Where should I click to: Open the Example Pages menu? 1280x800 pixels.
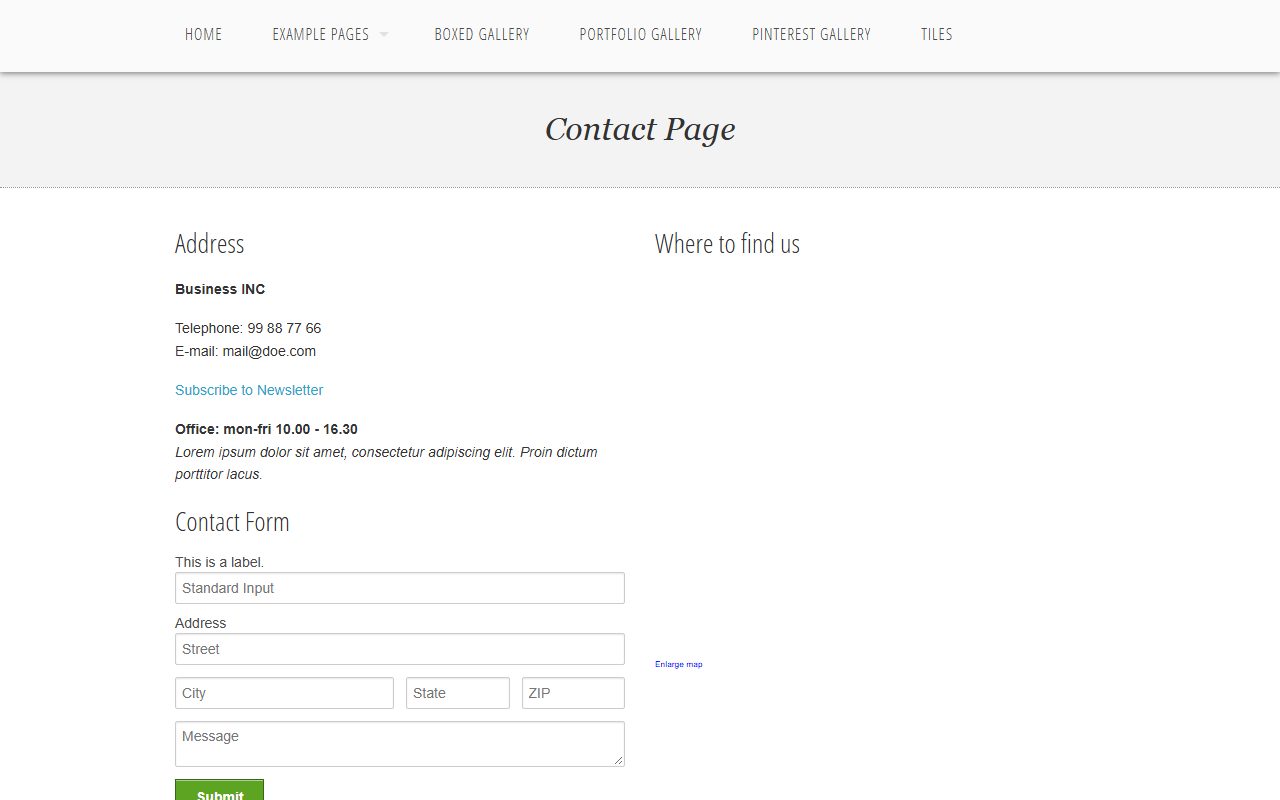(x=320, y=34)
